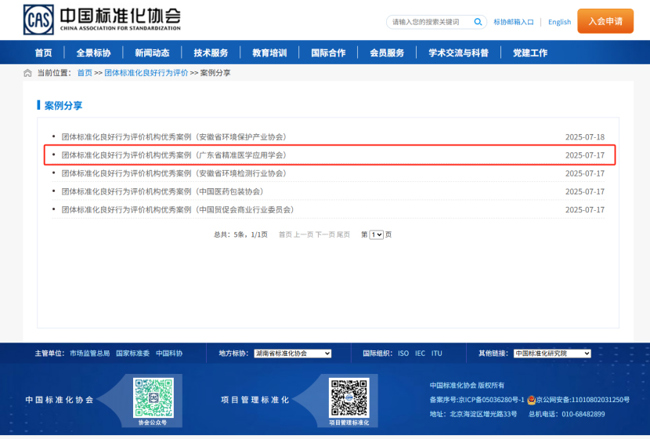Open the ISO link in footer
The image size is (650, 439).
click(403, 353)
